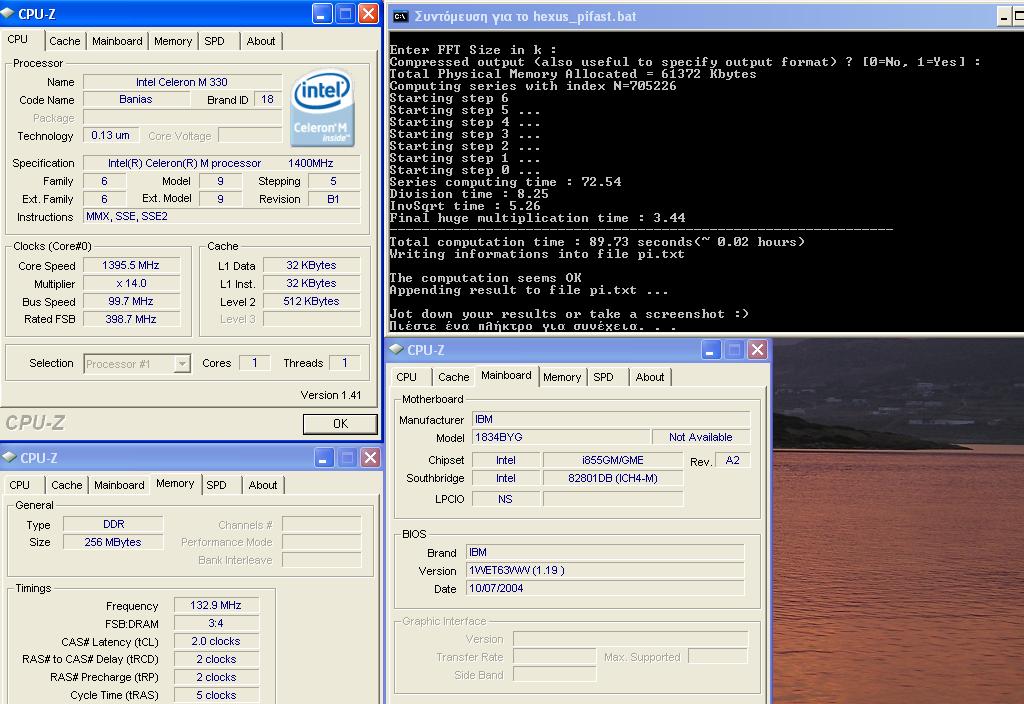The image size is (1024, 704).
Task: Switch to Cache tab in Memory CPU-Z window
Action: (x=67, y=485)
